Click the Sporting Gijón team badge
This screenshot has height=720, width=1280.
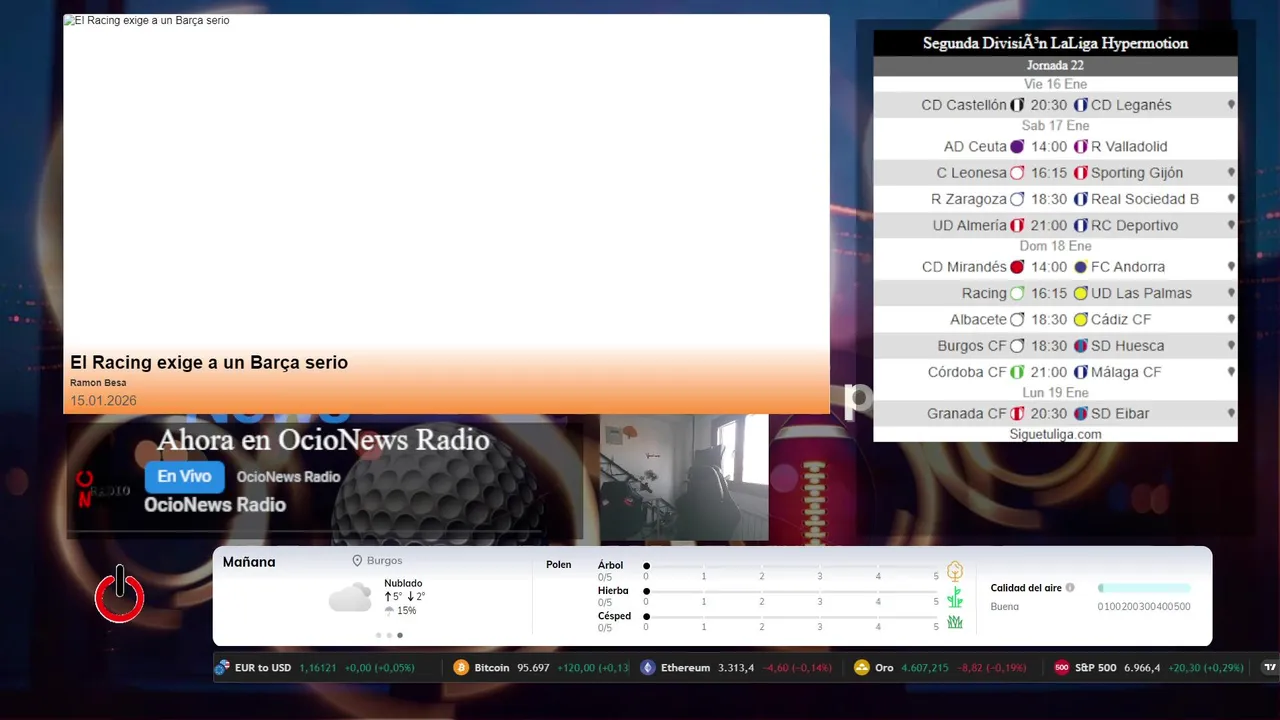[x=1080, y=173]
